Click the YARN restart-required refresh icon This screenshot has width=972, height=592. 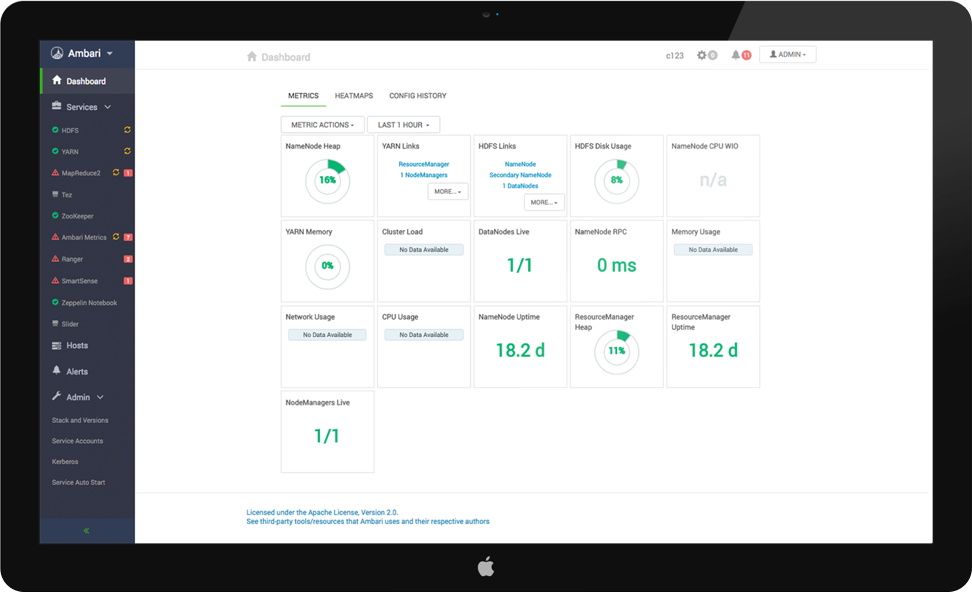click(x=127, y=151)
